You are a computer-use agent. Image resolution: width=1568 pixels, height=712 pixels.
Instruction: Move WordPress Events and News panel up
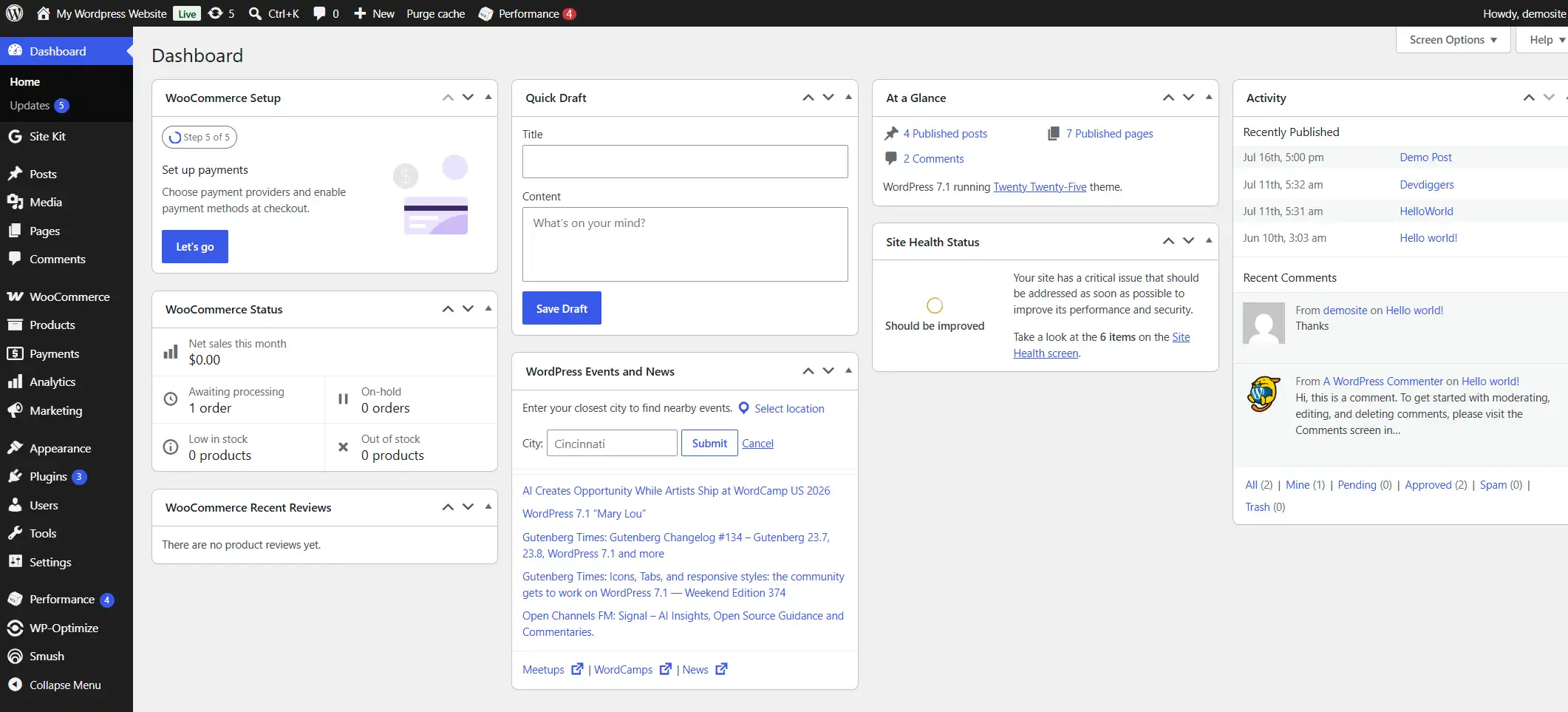(808, 371)
